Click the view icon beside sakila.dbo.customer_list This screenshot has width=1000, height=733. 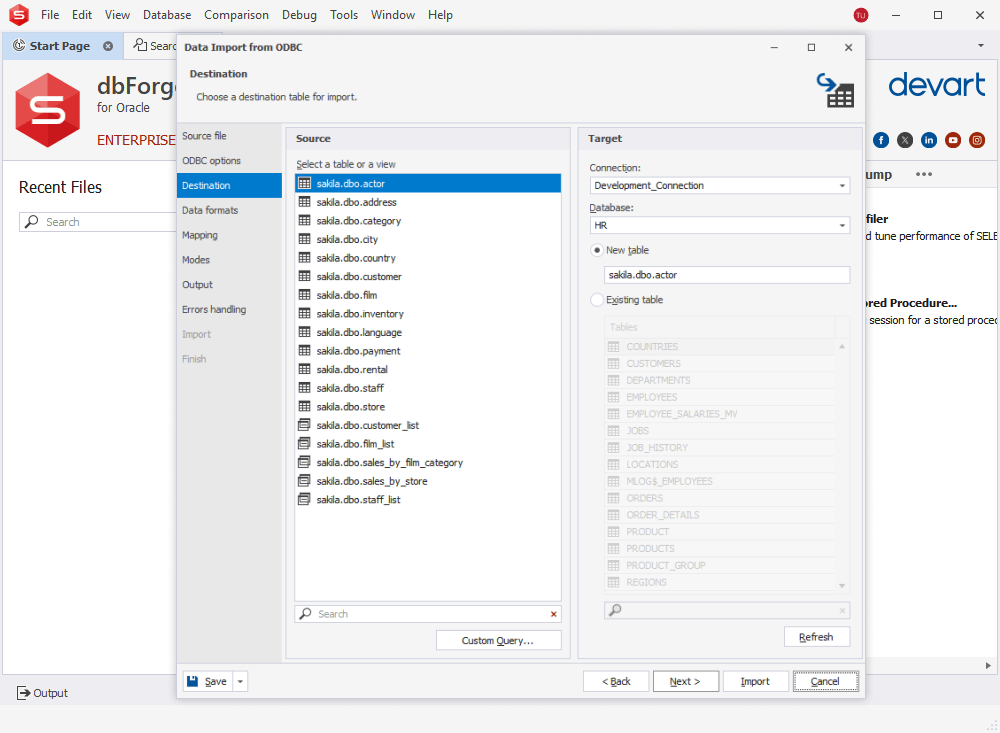pos(305,424)
